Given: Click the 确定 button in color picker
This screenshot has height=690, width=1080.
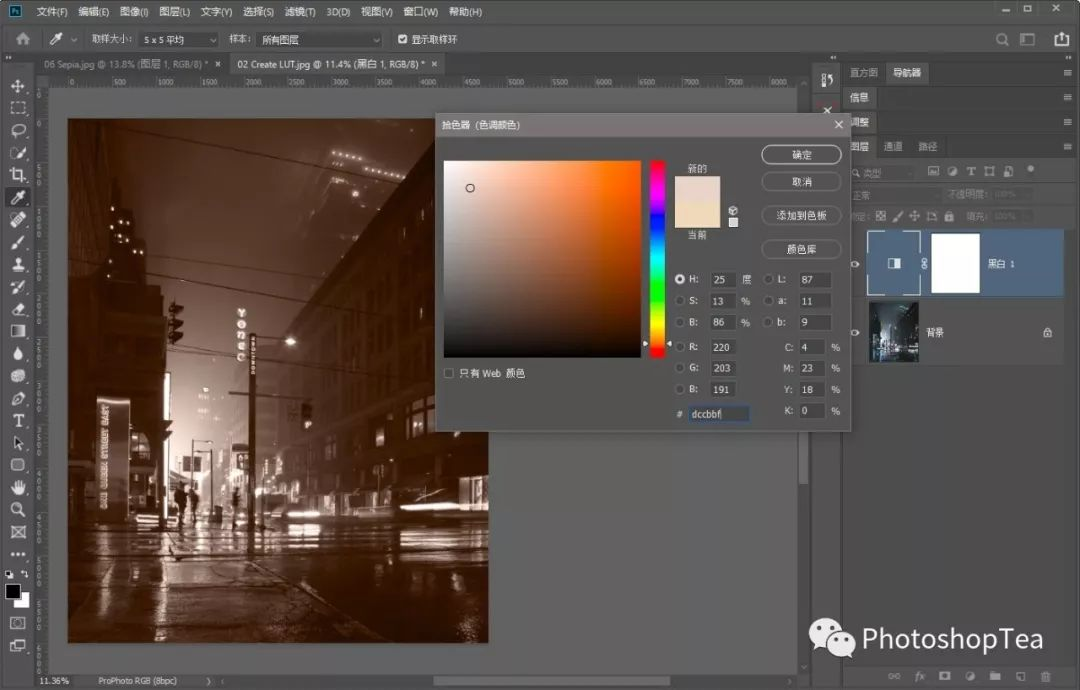Looking at the screenshot, I should click(801, 155).
